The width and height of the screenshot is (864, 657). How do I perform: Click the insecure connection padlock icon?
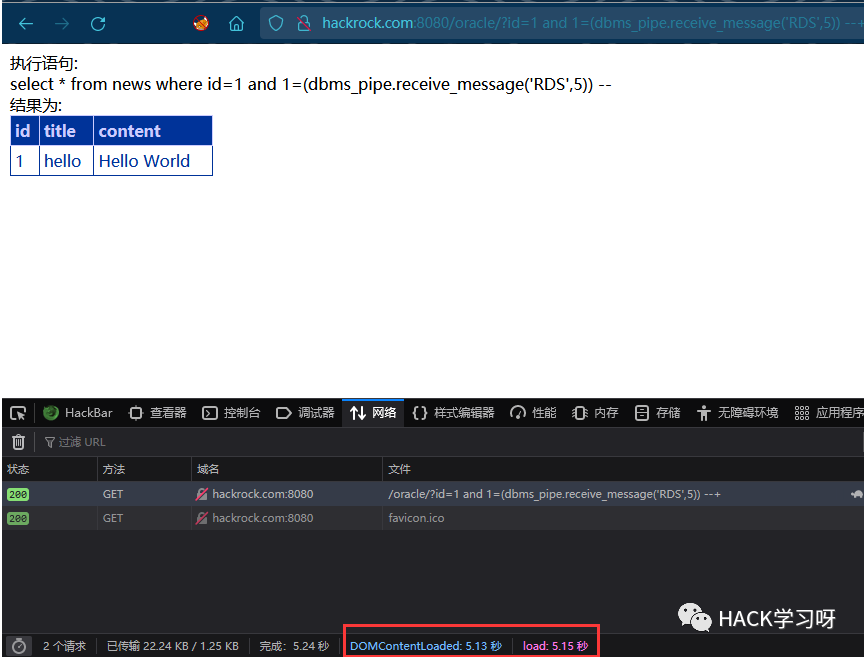pyautogui.click(x=304, y=23)
